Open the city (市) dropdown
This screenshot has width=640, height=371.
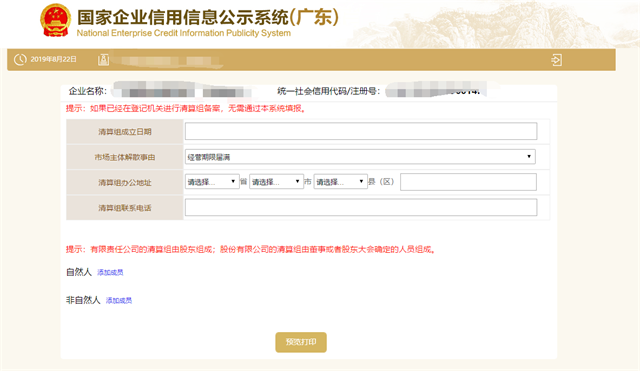(276, 182)
